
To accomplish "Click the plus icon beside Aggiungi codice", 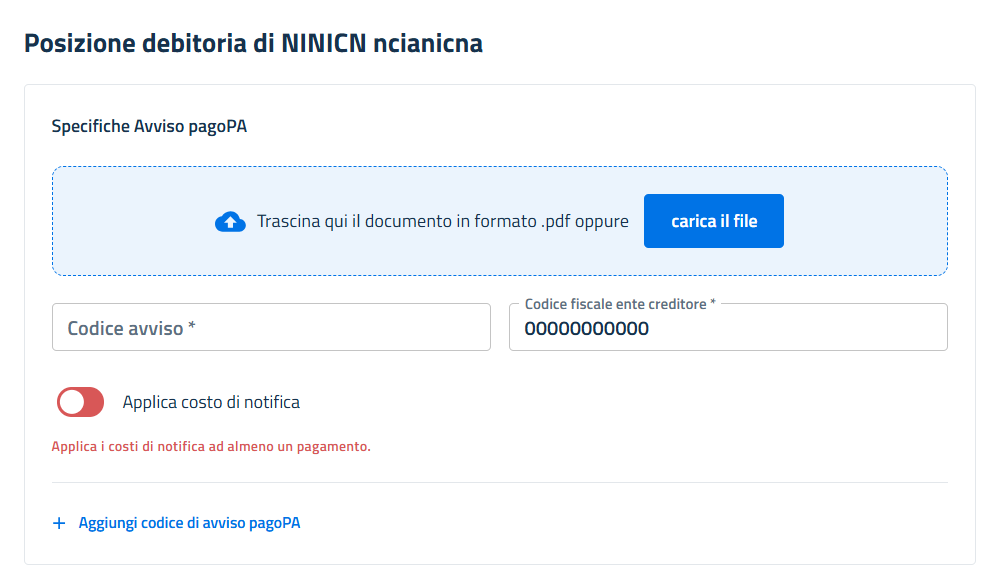I will pos(59,523).
